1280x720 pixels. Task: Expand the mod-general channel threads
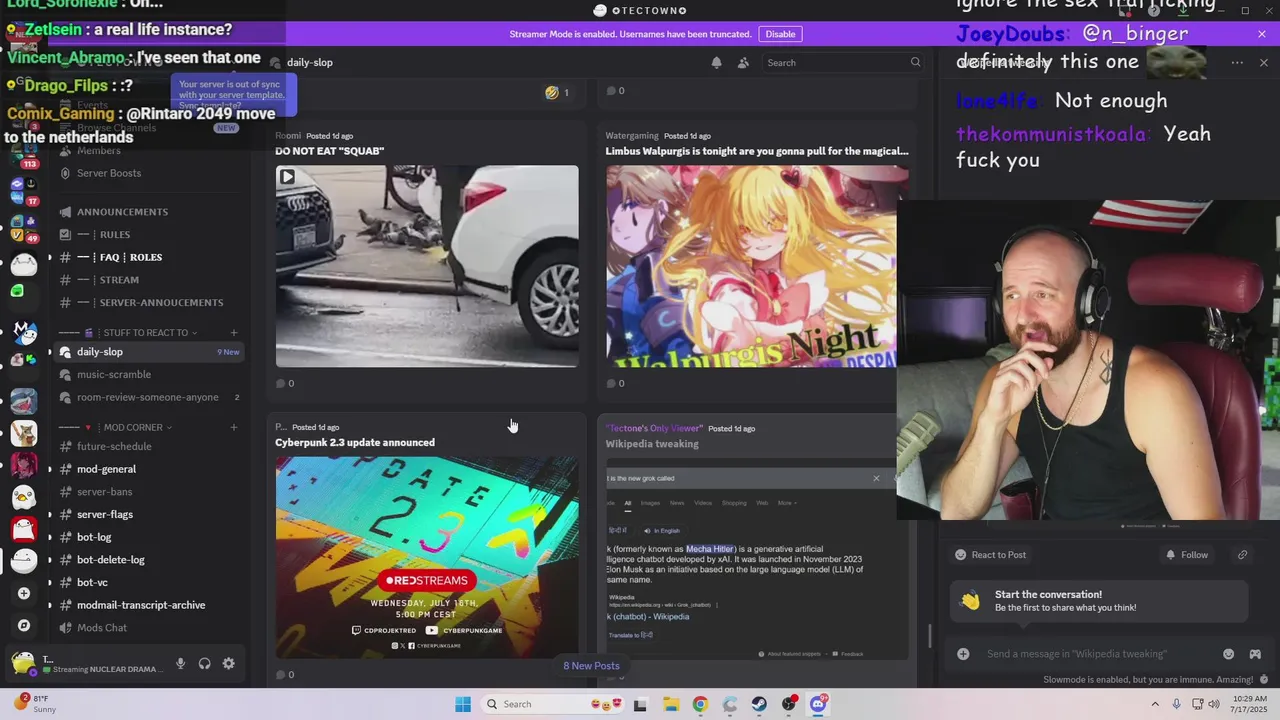point(50,469)
